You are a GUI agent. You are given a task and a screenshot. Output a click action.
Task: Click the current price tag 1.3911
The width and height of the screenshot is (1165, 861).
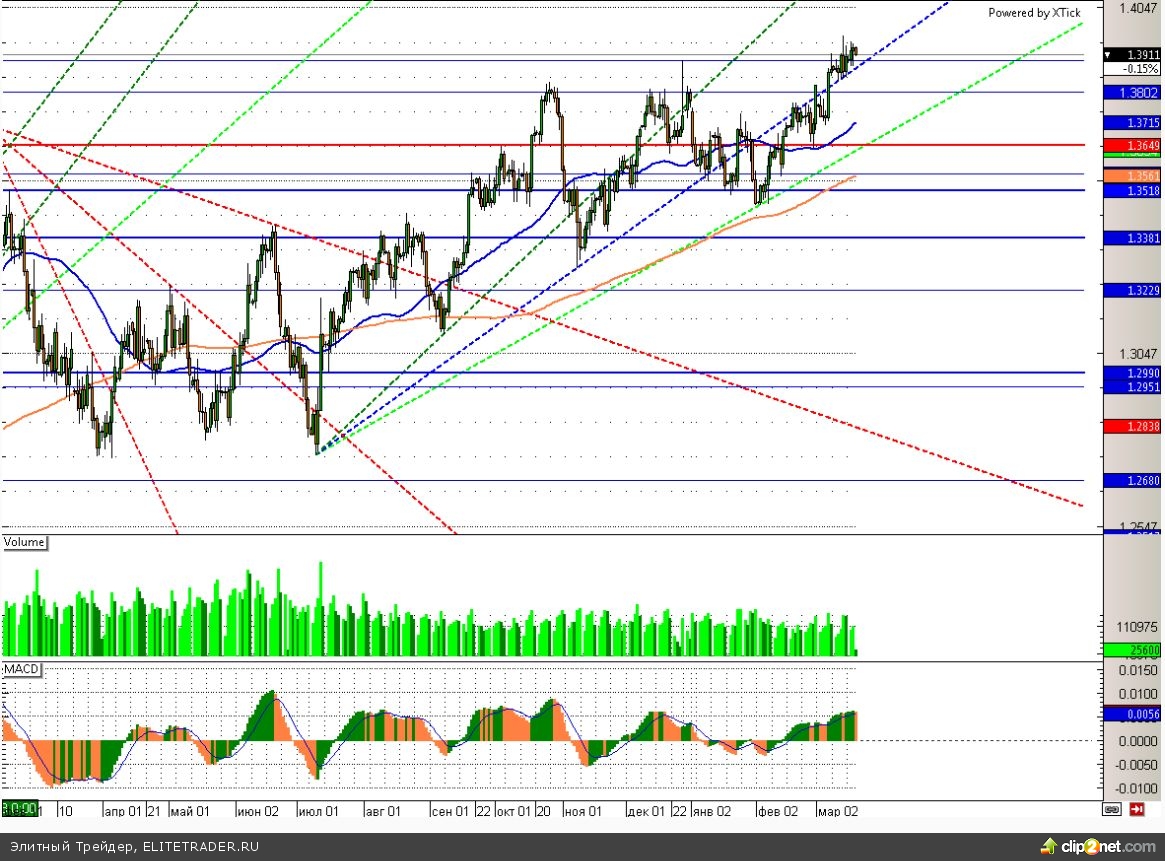click(1132, 55)
